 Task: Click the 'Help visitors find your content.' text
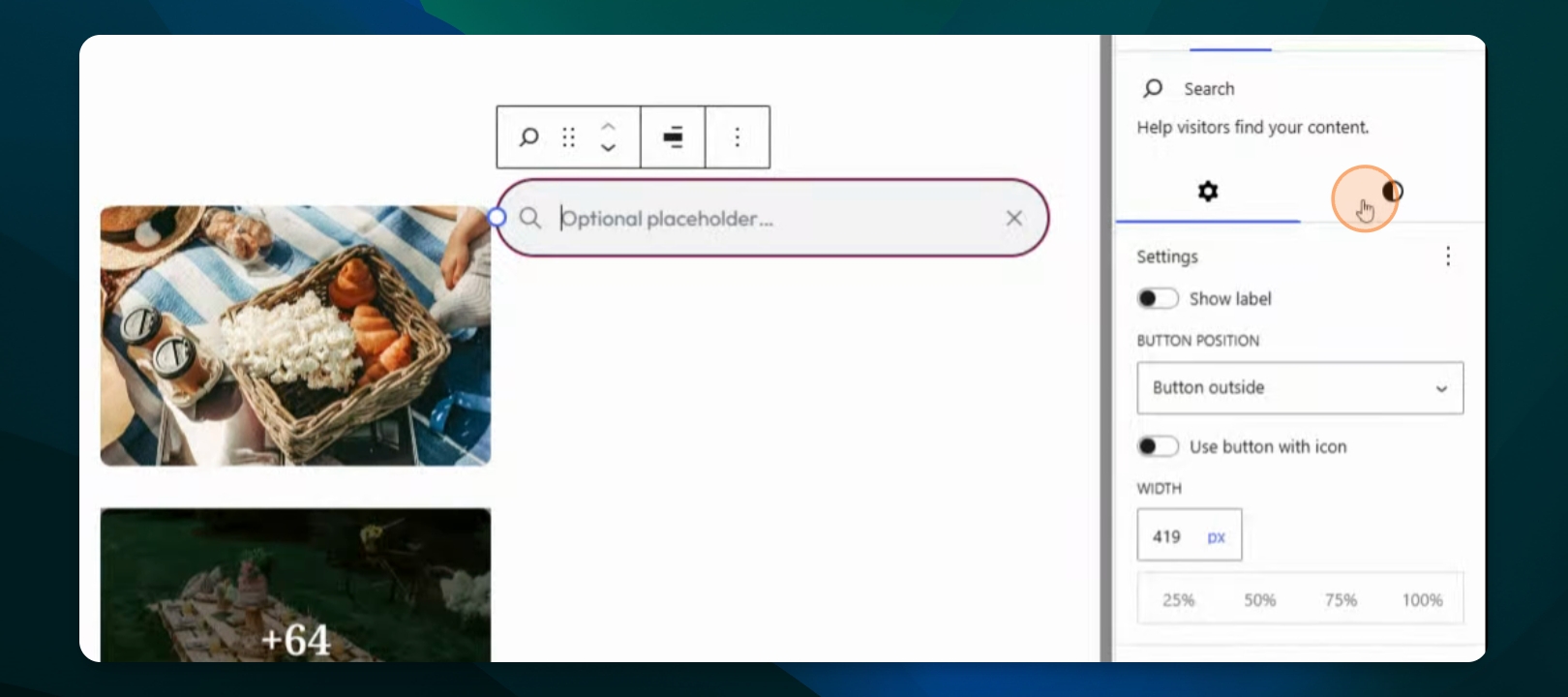tap(1252, 127)
